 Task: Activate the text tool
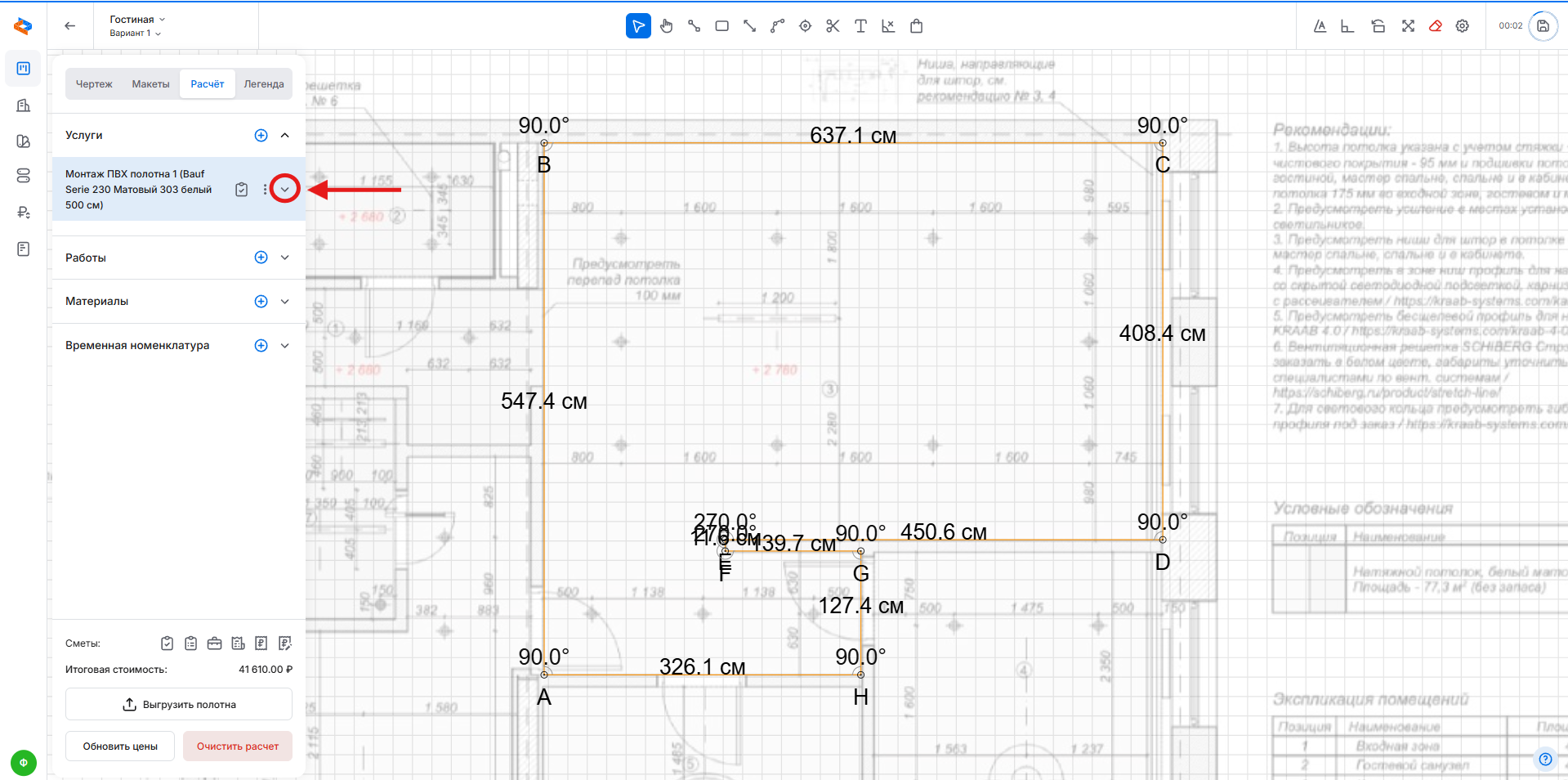click(860, 26)
